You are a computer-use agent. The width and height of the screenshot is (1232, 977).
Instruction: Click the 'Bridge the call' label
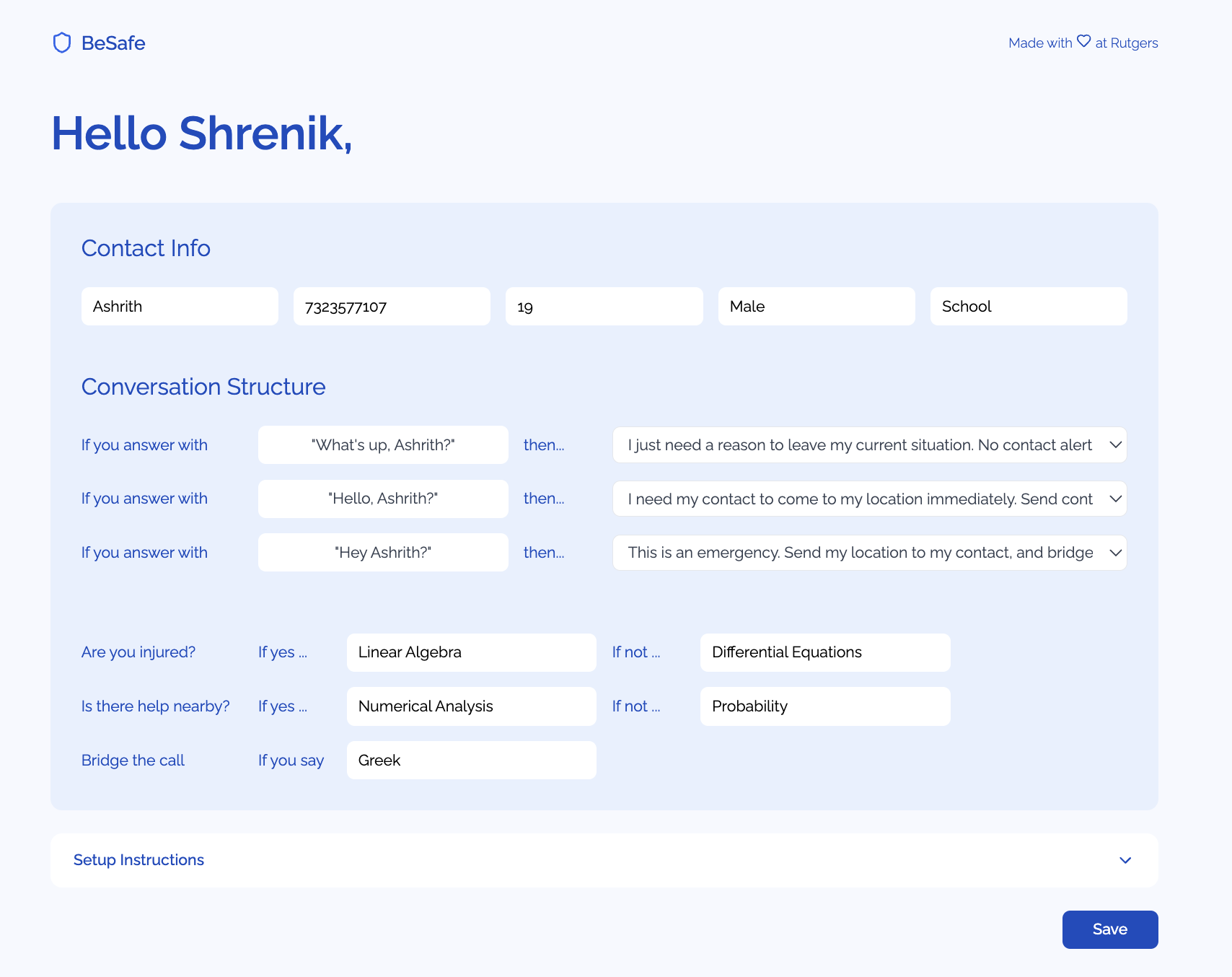click(133, 761)
